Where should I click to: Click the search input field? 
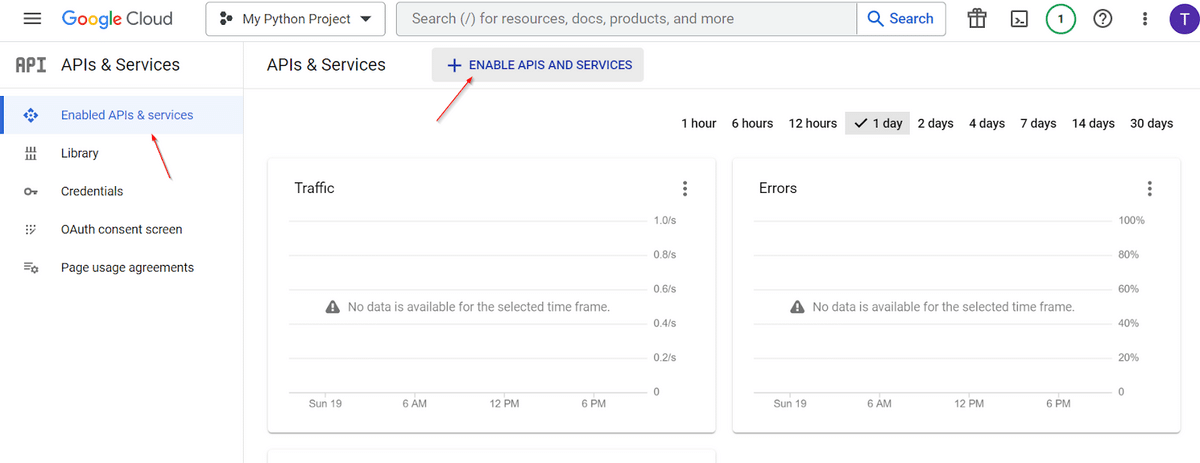(626, 19)
